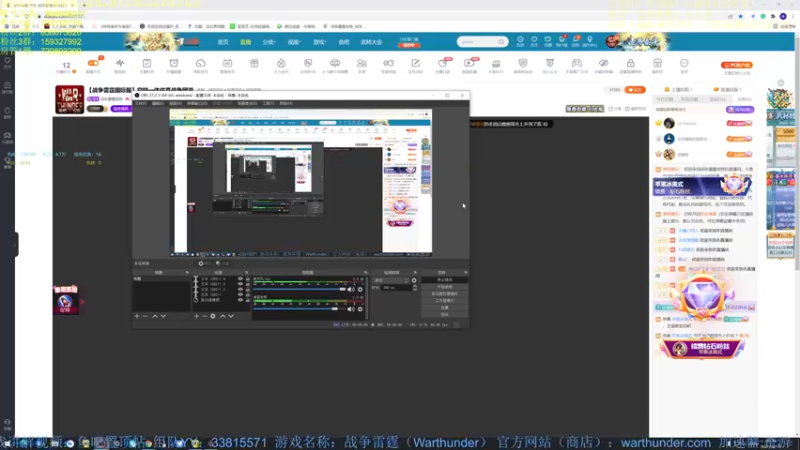Open 工具 menu in OBS menu bar
Screen dimensions: 800x450
[268, 104]
